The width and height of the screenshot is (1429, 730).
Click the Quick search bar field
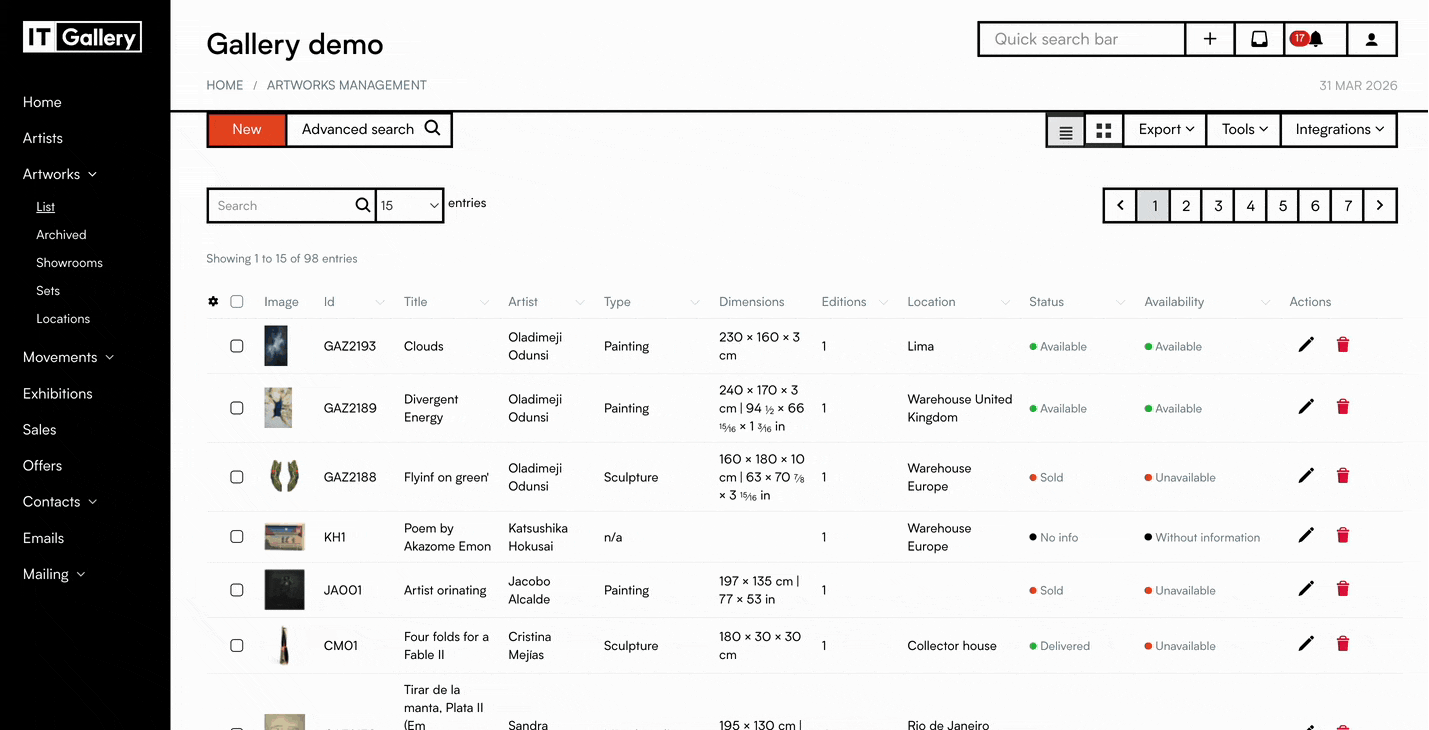(1082, 39)
